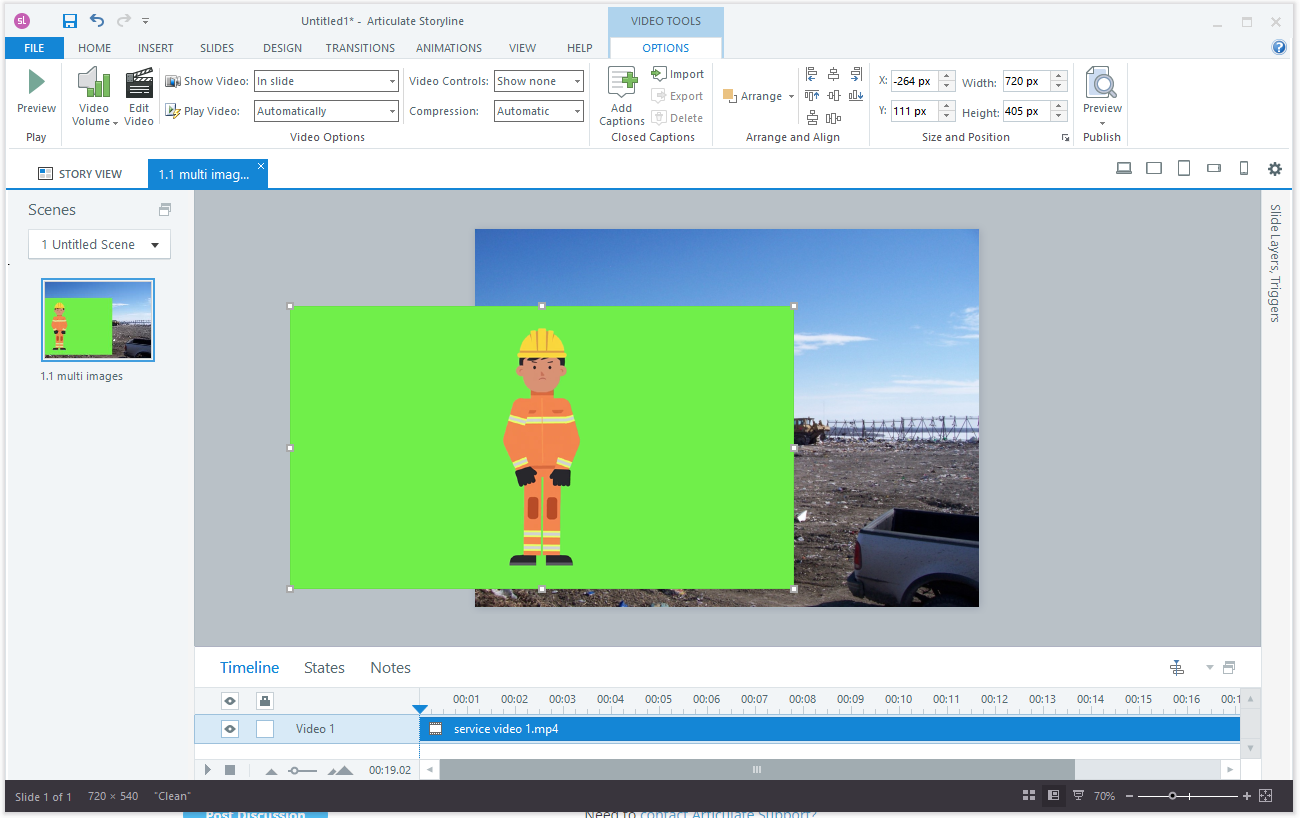
Task: Click the Align Center horizontally icon
Action: [833, 74]
